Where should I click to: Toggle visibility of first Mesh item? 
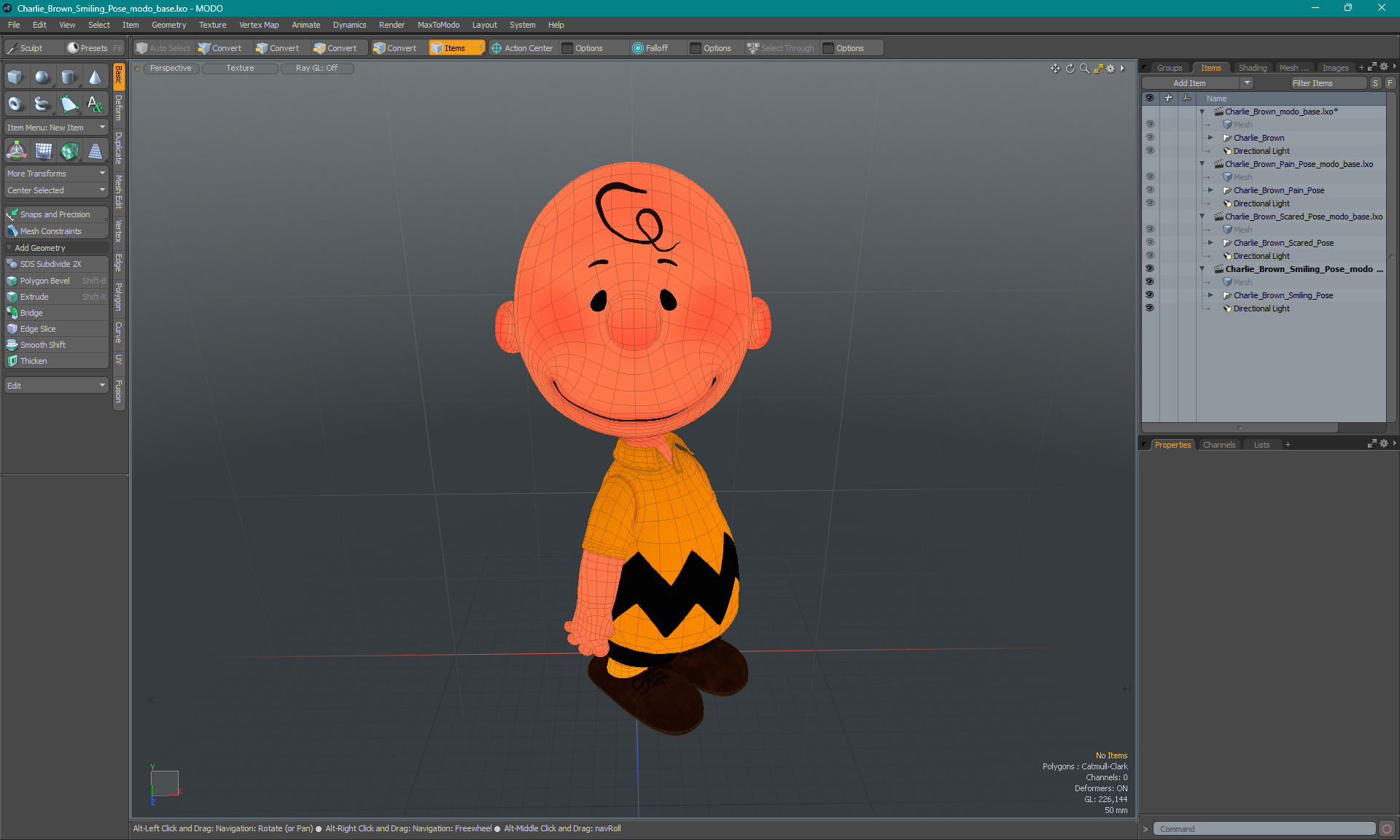click(x=1150, y=125)
